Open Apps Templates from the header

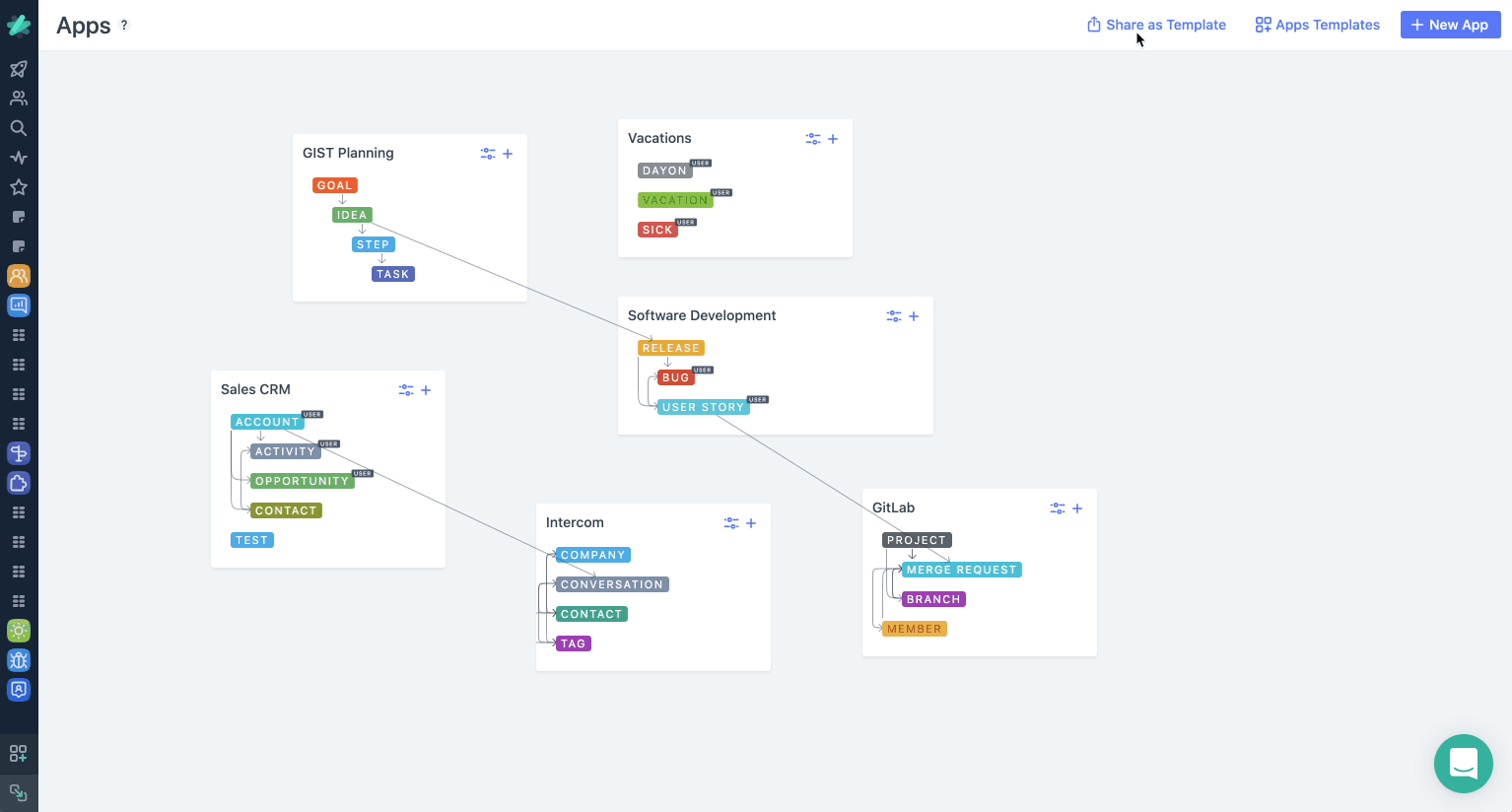point(1317,25)
